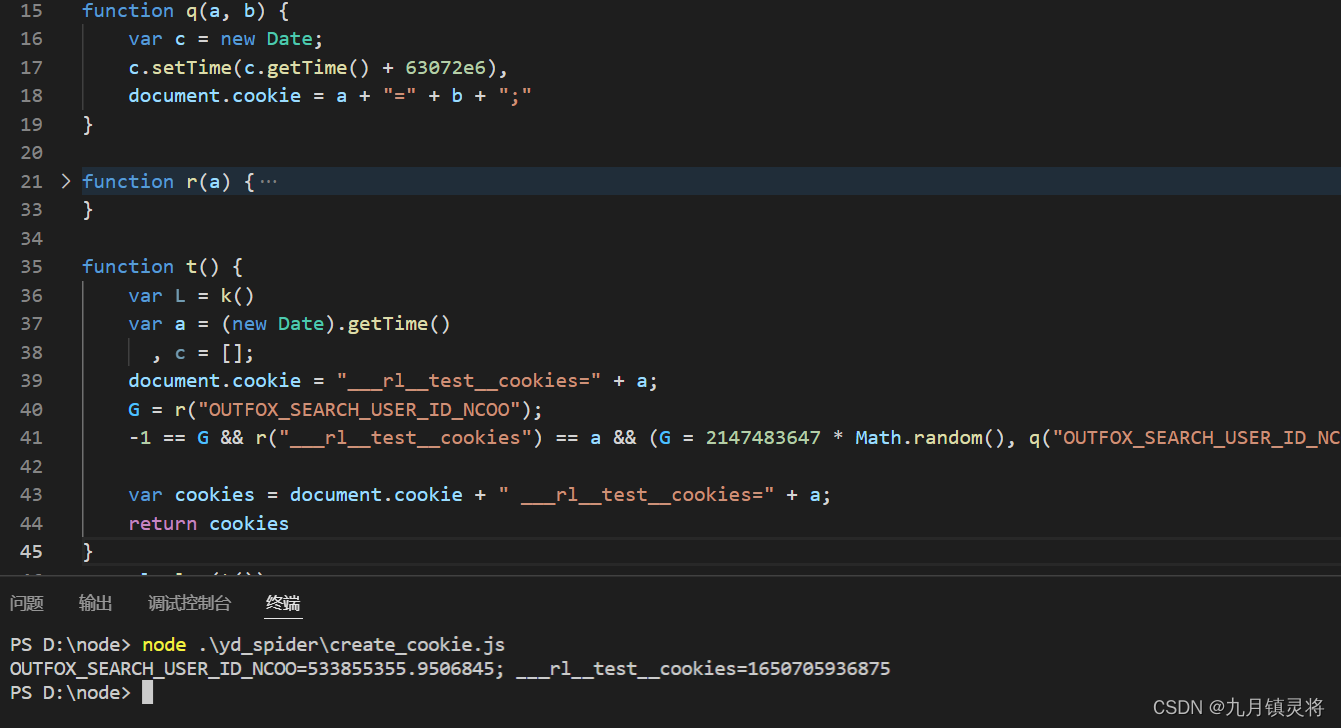1341x728 pixels.
Task: Click closing brace on line 45
Action: pos(87,551)
